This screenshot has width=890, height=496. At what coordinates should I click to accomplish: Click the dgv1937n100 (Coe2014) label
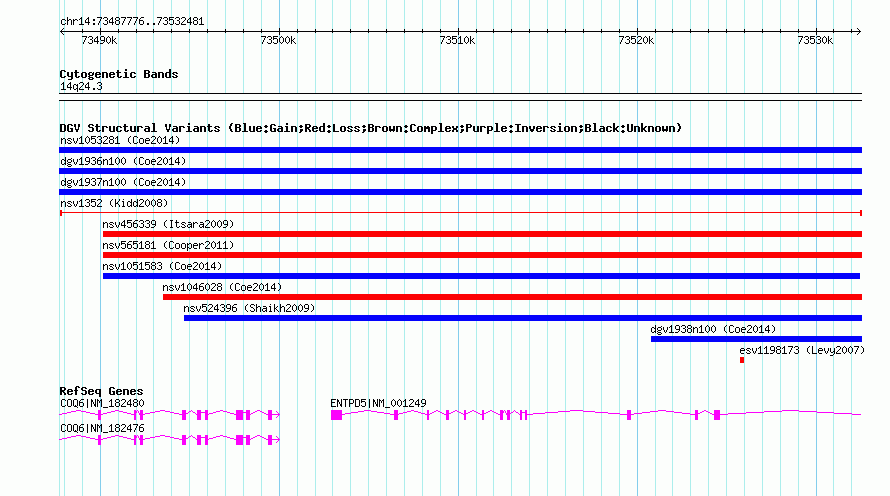coord(123,182)
